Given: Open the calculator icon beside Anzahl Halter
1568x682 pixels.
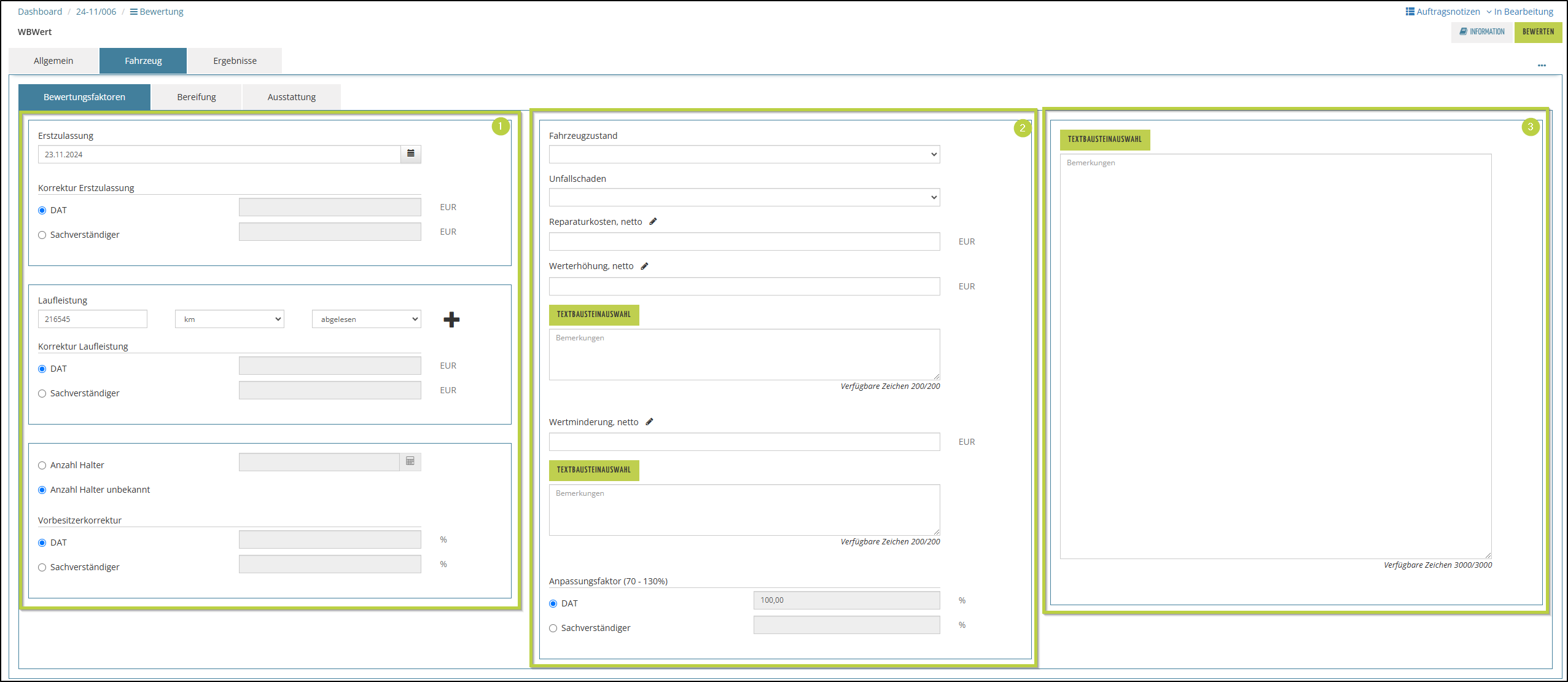Looking at the screenshot, I should click(410, 461).
